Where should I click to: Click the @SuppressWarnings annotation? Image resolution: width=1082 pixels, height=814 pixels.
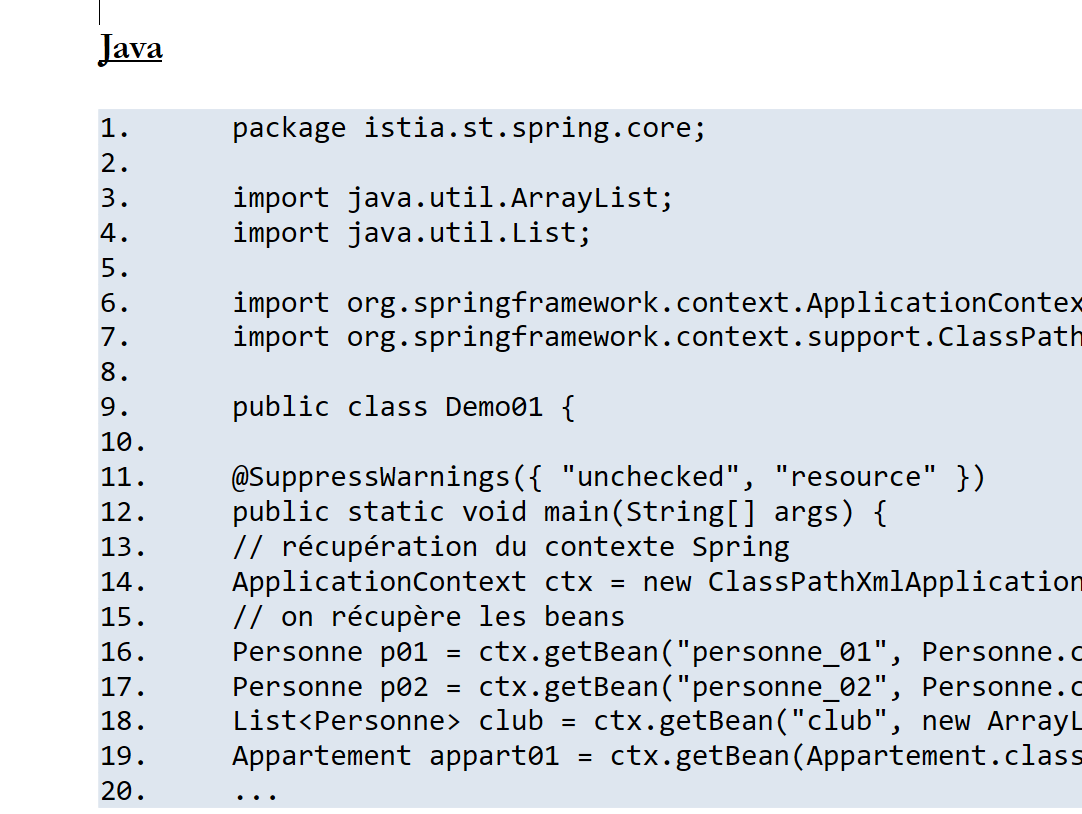(x=378, y=477)
